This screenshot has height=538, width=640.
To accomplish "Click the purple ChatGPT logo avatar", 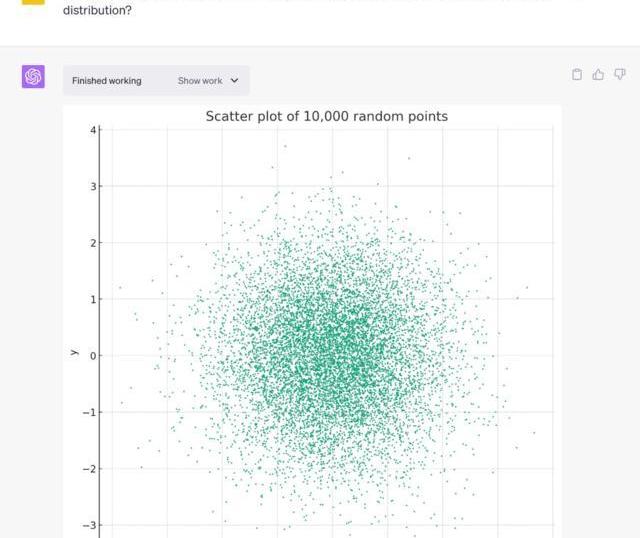I will [33, 77].
